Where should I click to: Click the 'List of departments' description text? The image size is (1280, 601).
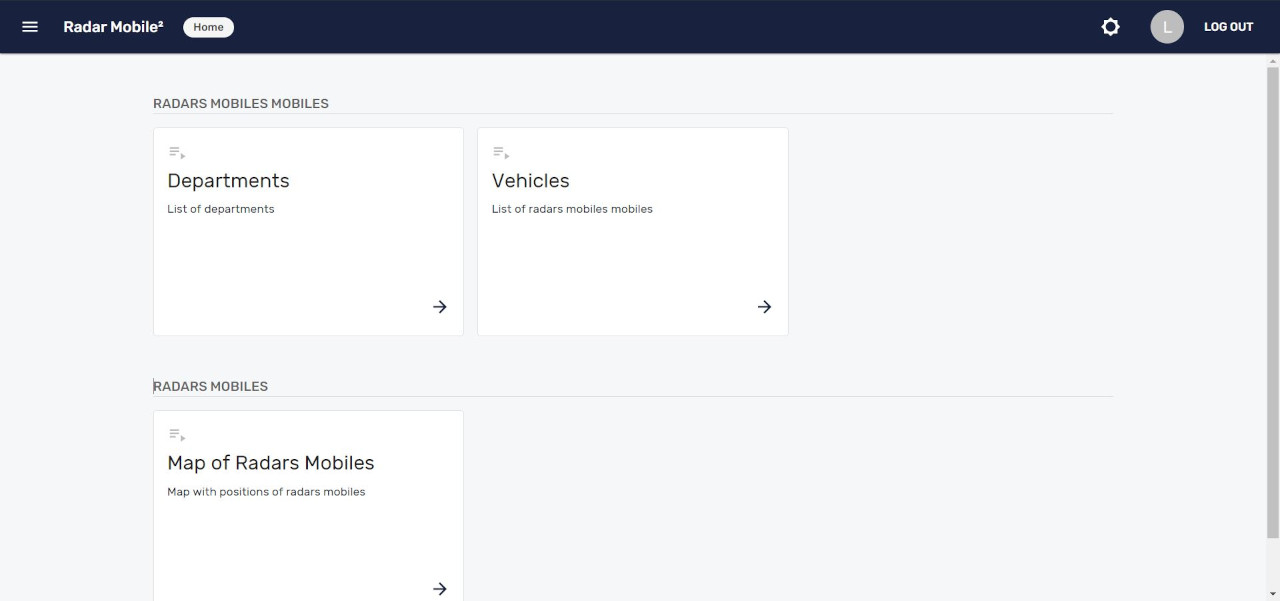220,209
